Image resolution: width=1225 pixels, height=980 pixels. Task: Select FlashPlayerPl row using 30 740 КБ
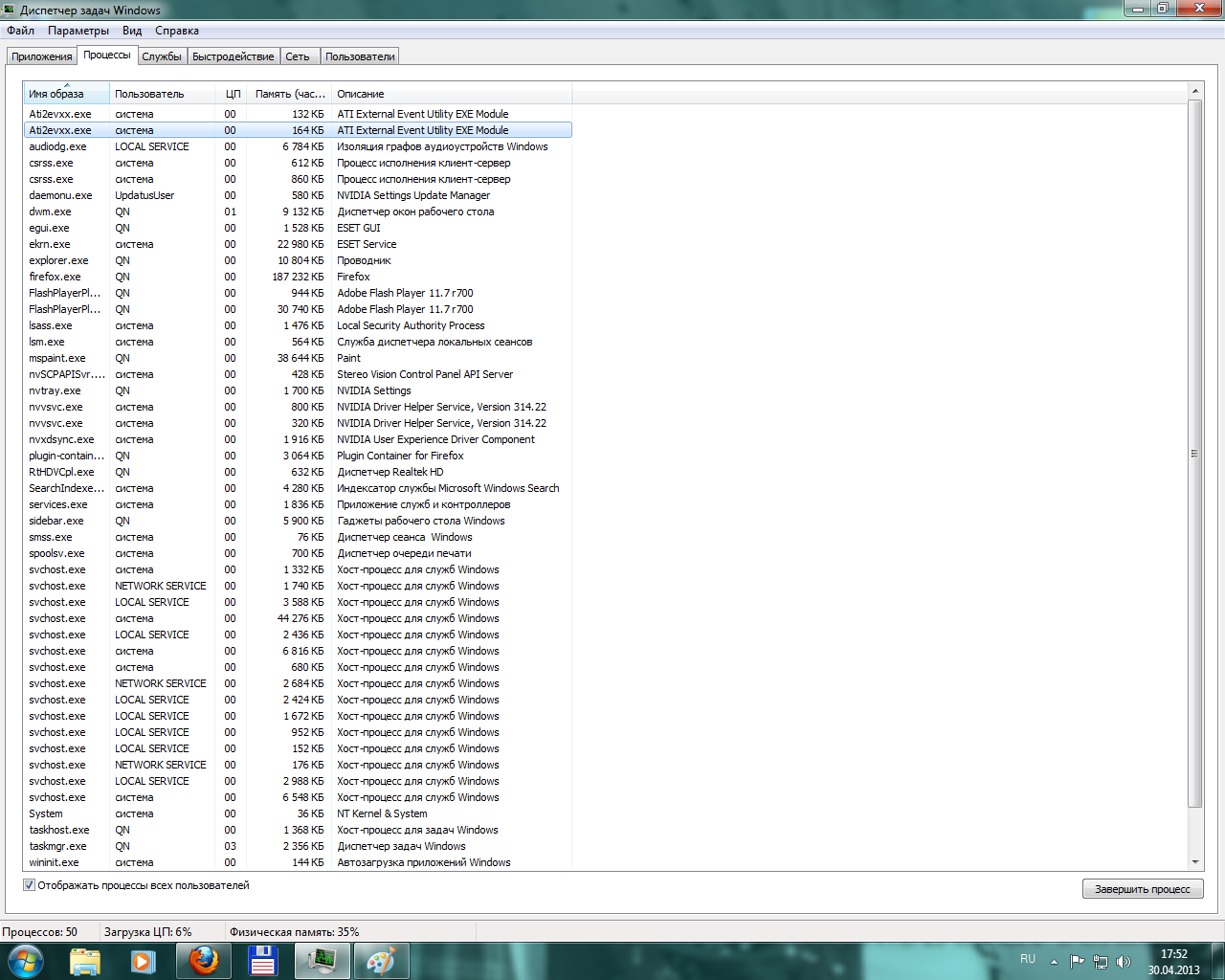(x=298, y=309)
